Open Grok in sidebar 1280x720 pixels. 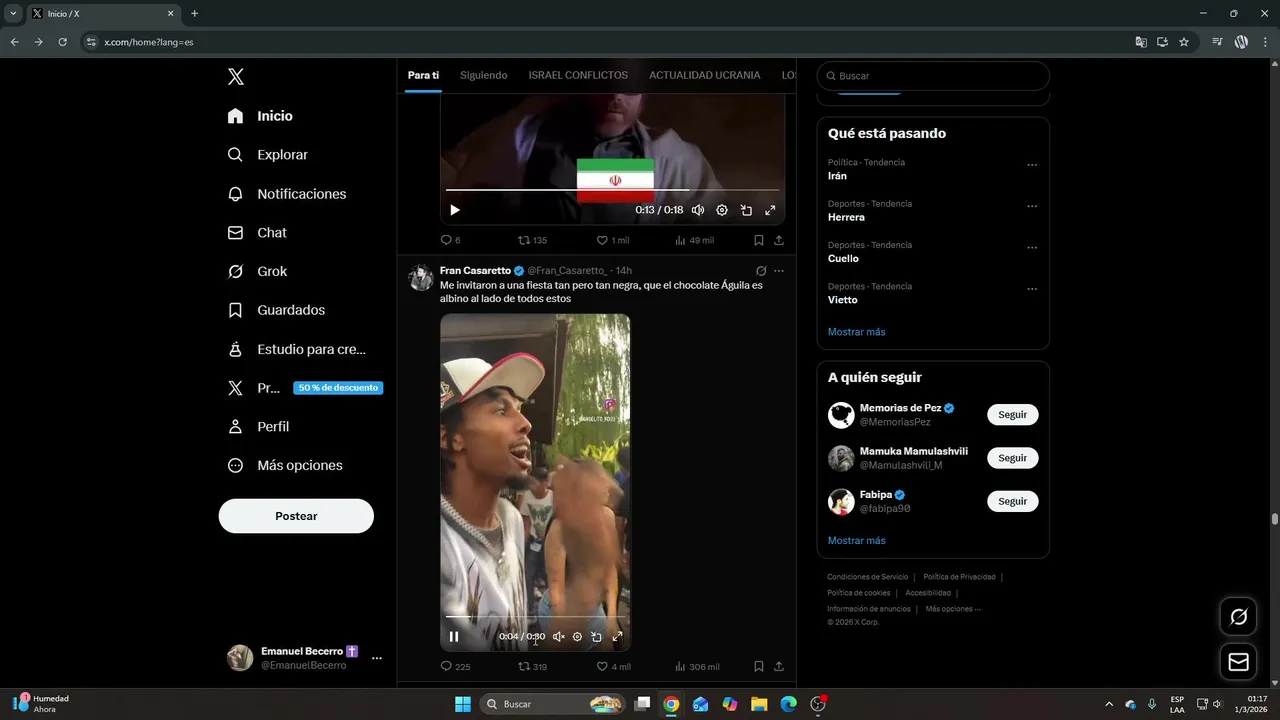click(257, 271)
